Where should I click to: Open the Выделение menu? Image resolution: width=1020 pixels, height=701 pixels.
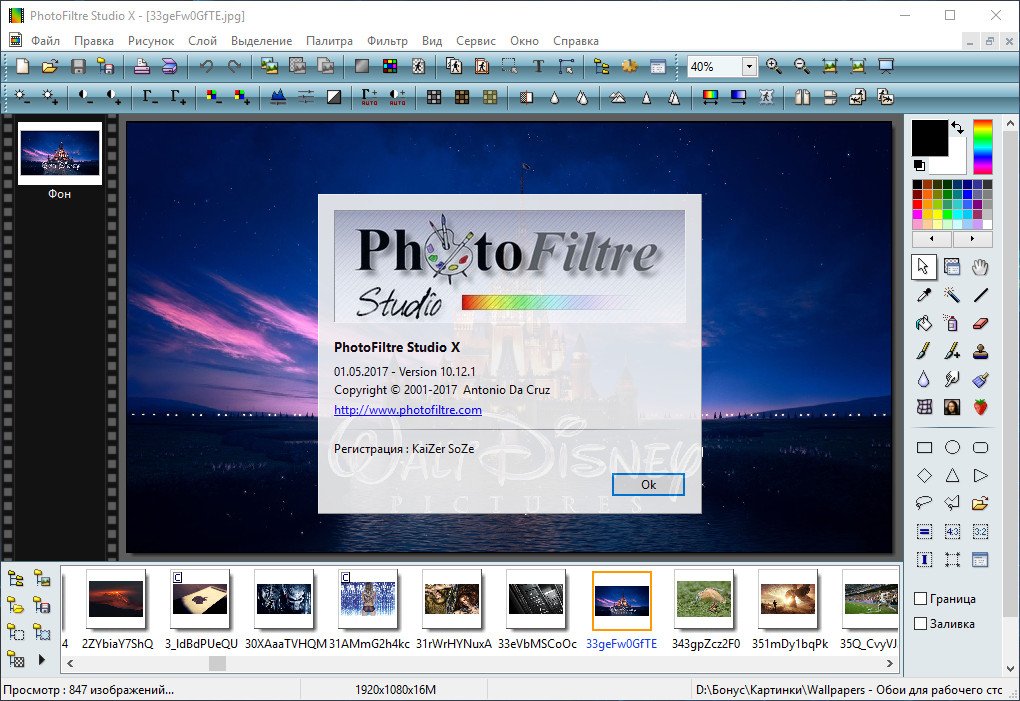click(261, 41)
